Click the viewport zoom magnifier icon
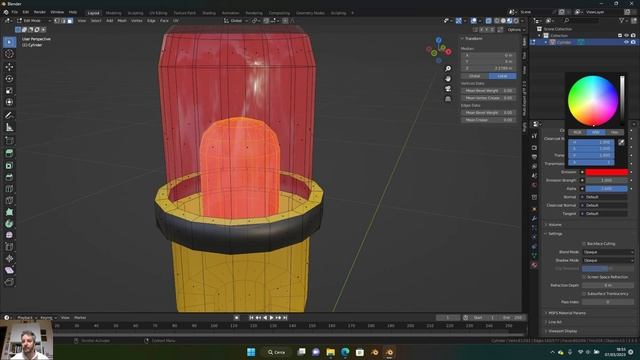The height and width of the screenshot is (360, 640). point(448,69)
